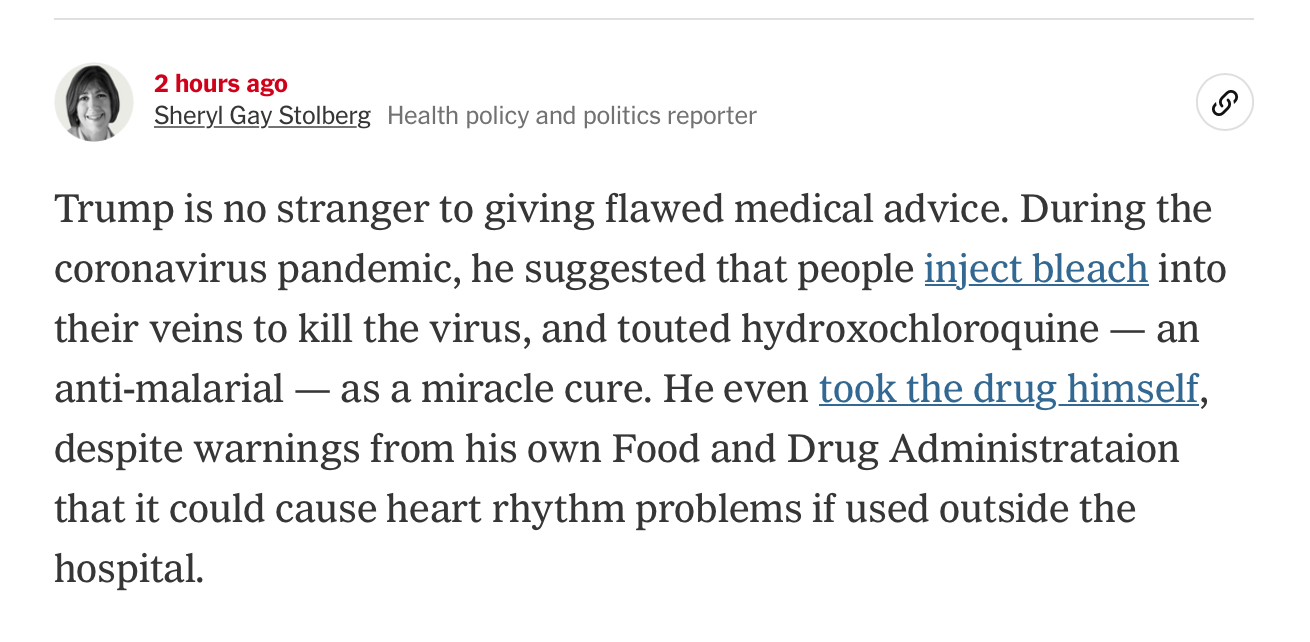This screenshot has width=1310, height=642.
Task: Click the final word "hospital."
Action: tap(129, 569)
